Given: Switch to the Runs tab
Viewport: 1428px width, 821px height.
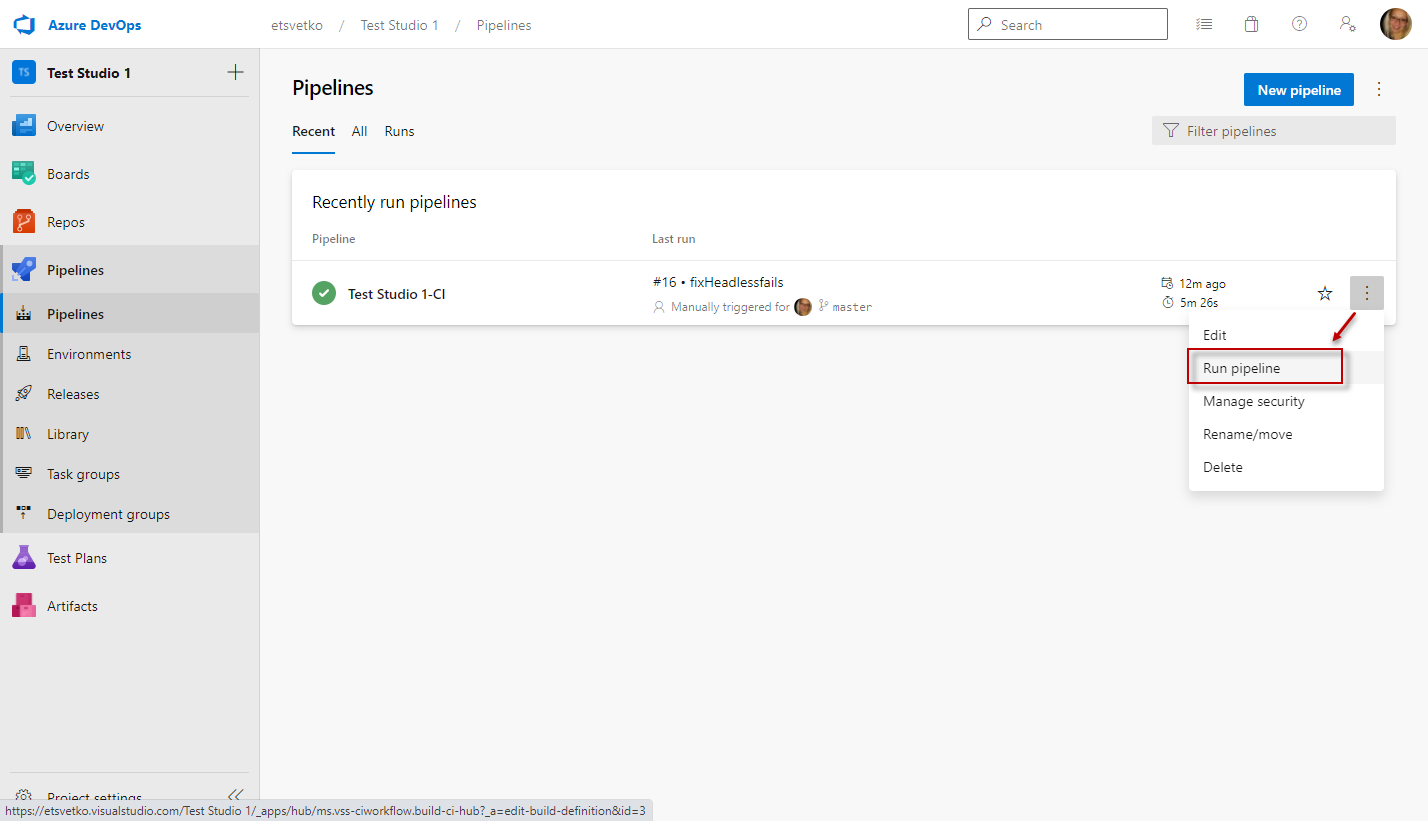Looking at the screenshot, I should click(x=399, y=131).
